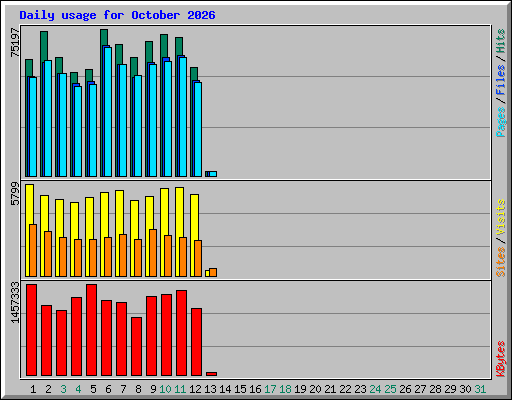
Task: Select the red KBytes bar for day 1
Action: tap(31, 330)
